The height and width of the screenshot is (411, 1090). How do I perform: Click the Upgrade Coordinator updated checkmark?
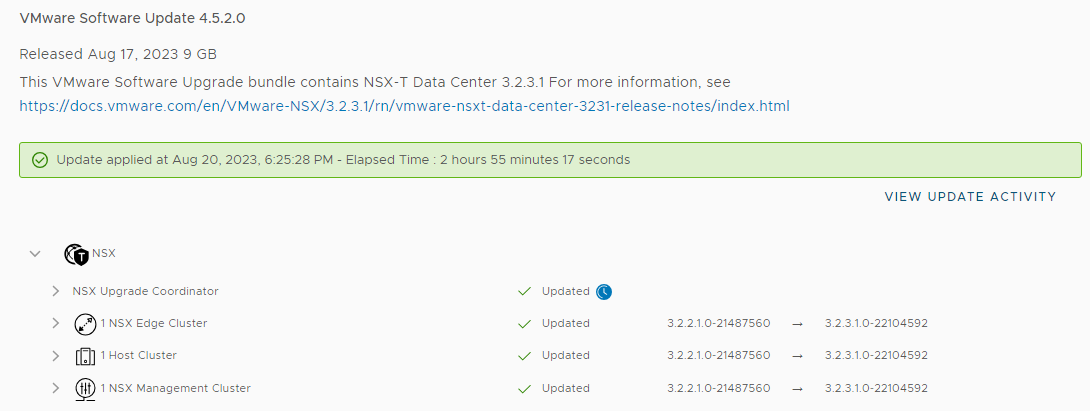524,292
